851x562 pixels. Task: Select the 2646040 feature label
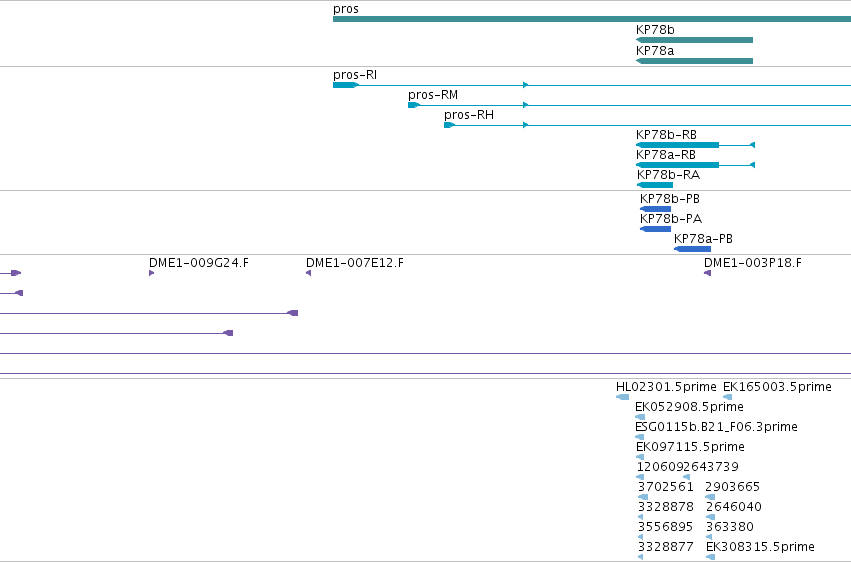pyautogui.click(x=734, y=507)
